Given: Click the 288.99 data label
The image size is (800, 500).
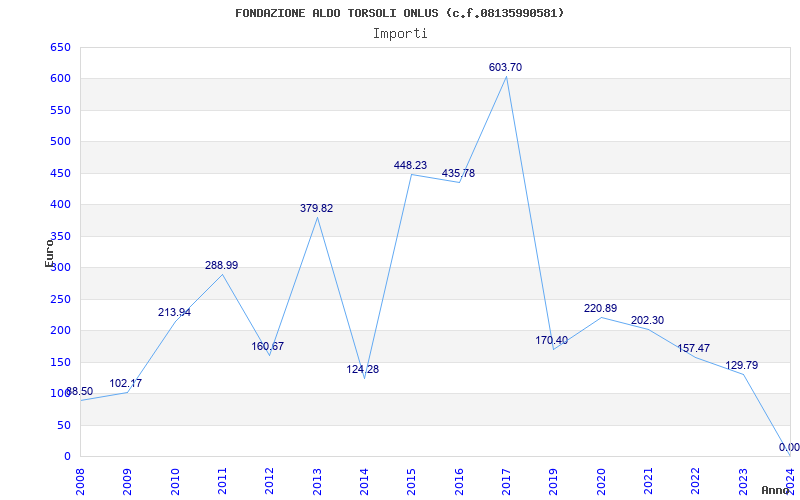Looking at the screenshot, I should point(221,265).
